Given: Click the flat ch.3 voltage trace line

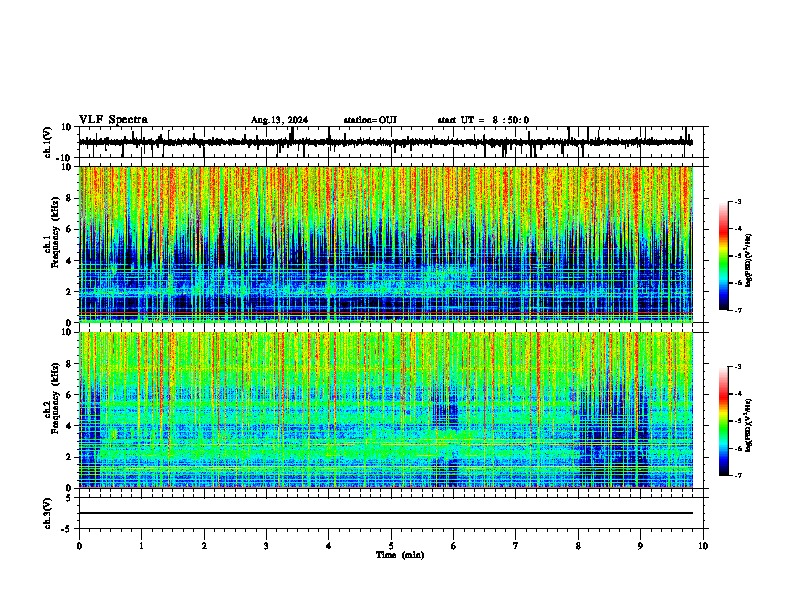Looking at the screenshot, I should click(386, 513).
